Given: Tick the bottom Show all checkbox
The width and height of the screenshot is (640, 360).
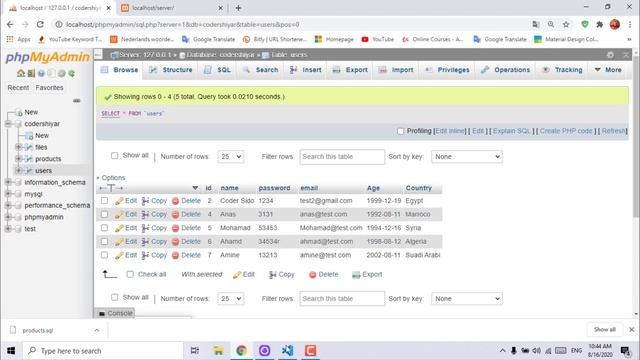Looking at the screenshot, I should pyautogui.click(x=114, y=297).
